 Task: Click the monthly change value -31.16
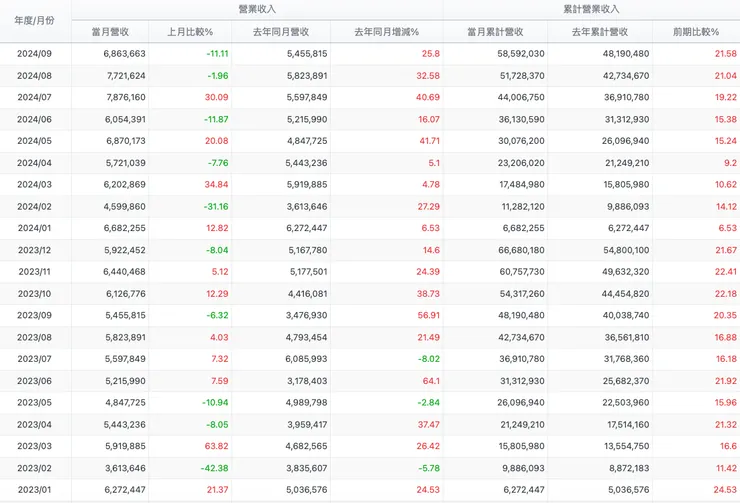(x=216, y=207)
